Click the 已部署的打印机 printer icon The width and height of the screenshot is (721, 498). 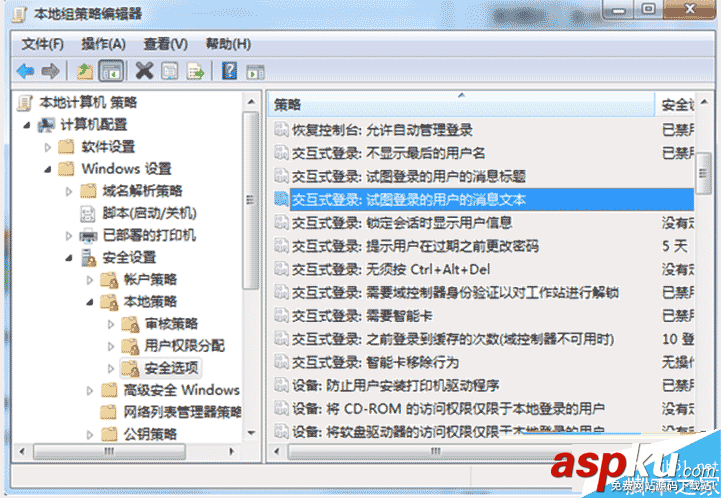pos(88,235)
